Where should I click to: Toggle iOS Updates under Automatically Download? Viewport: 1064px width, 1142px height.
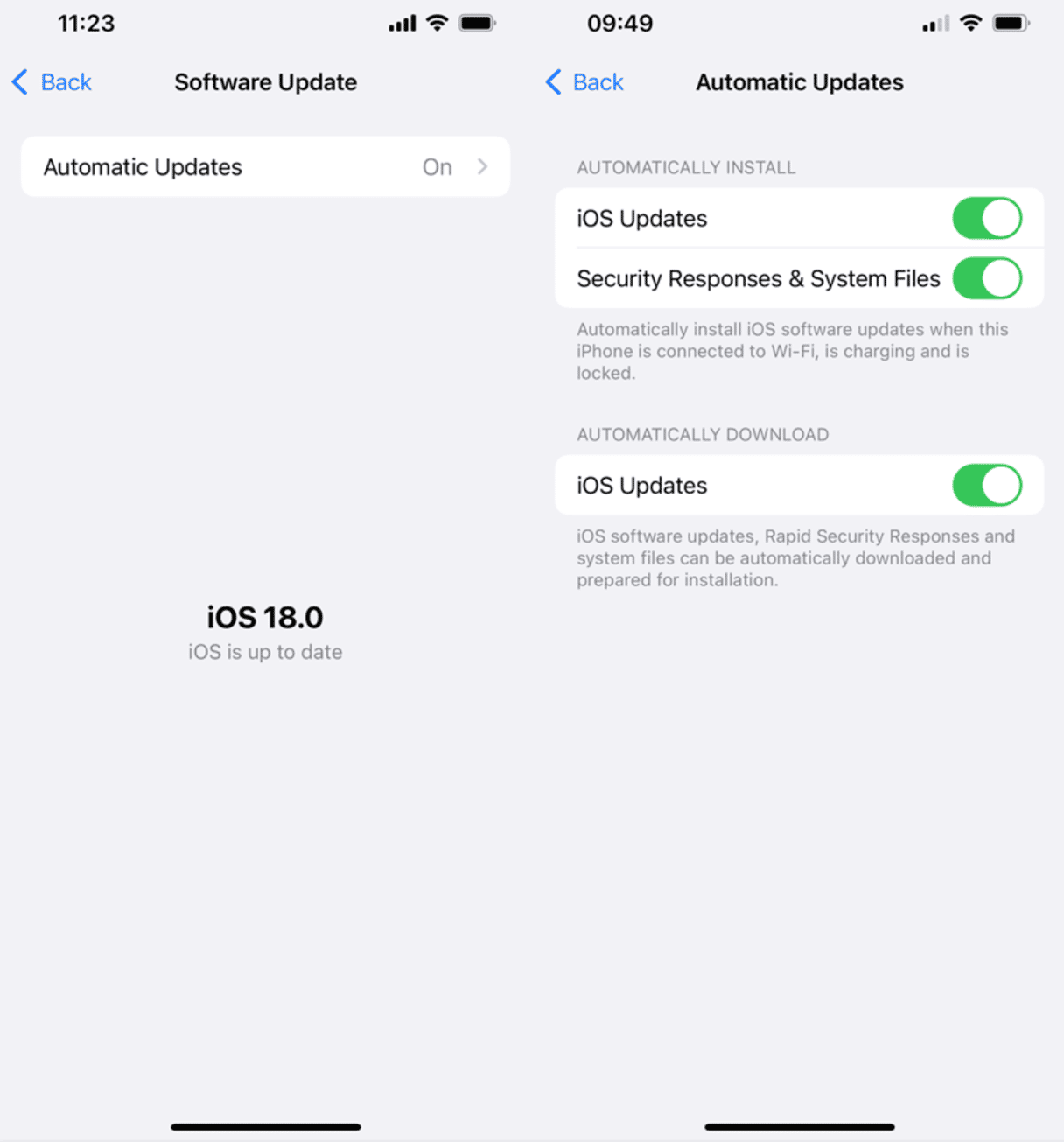point(987,486)
